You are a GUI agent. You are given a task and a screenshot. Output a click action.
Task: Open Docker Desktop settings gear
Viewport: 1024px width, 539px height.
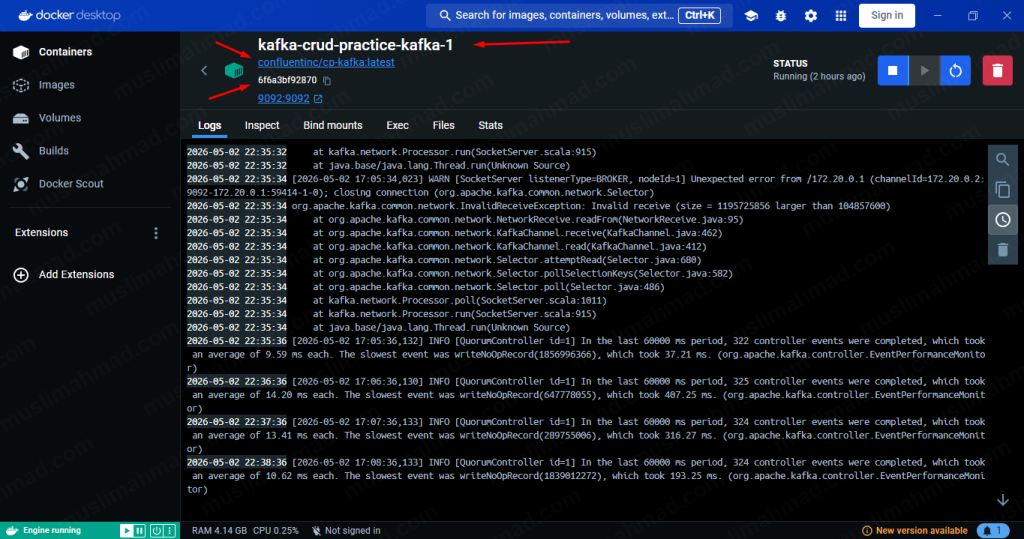[810, 16]
